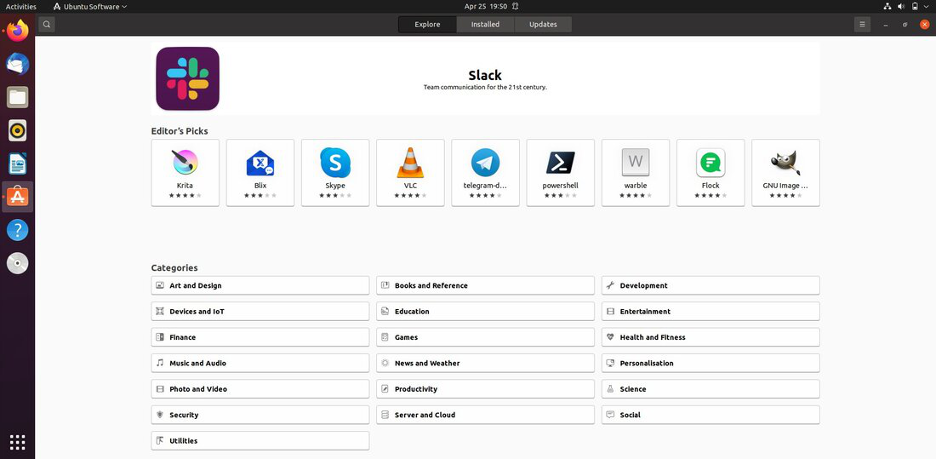The height and width of the screenshot is (460, 936).
Task: Open the clock calendar at Apr 25 19:50
Action: (485, 7)
